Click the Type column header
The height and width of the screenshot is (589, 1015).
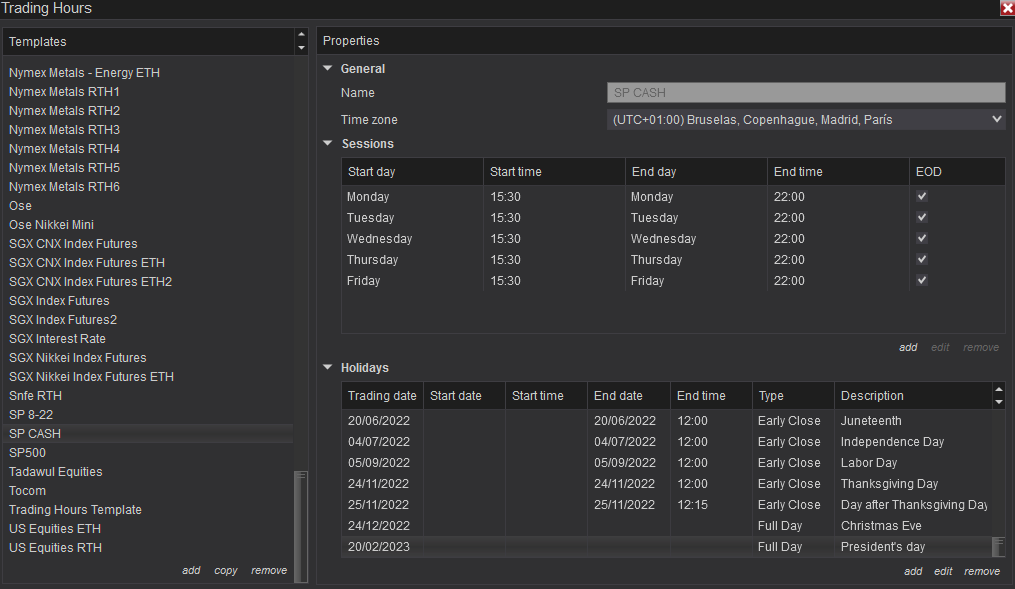tap(793, 395)
